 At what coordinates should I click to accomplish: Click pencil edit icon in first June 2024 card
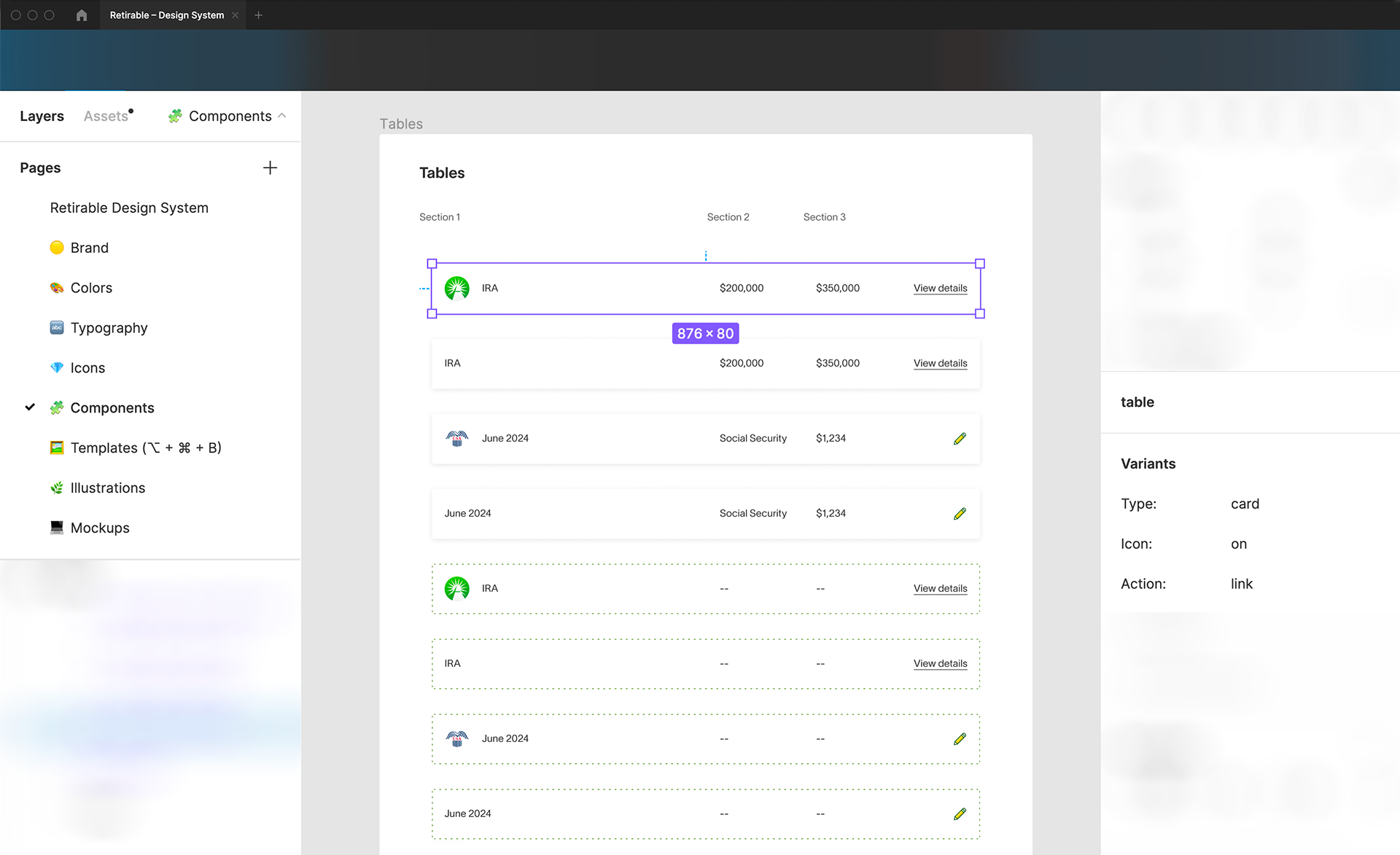pyautogui.click(x=960, y=438)
